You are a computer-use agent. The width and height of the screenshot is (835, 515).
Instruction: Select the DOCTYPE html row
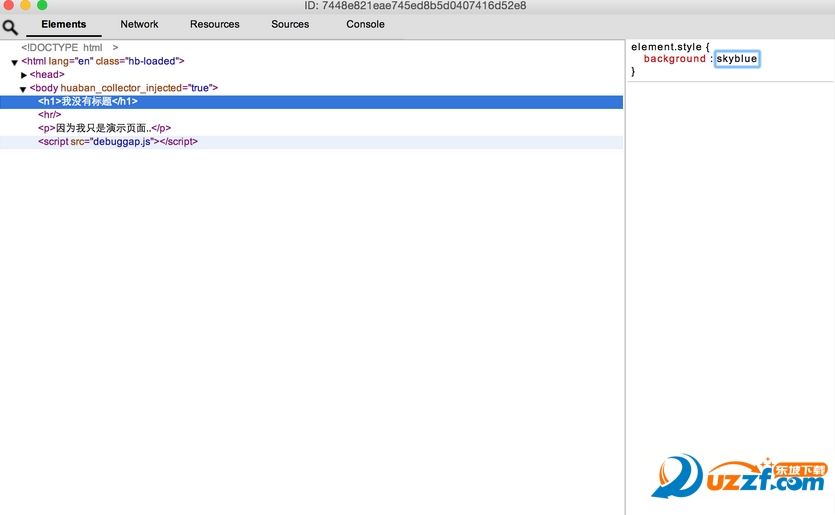[x=312, y=47]
